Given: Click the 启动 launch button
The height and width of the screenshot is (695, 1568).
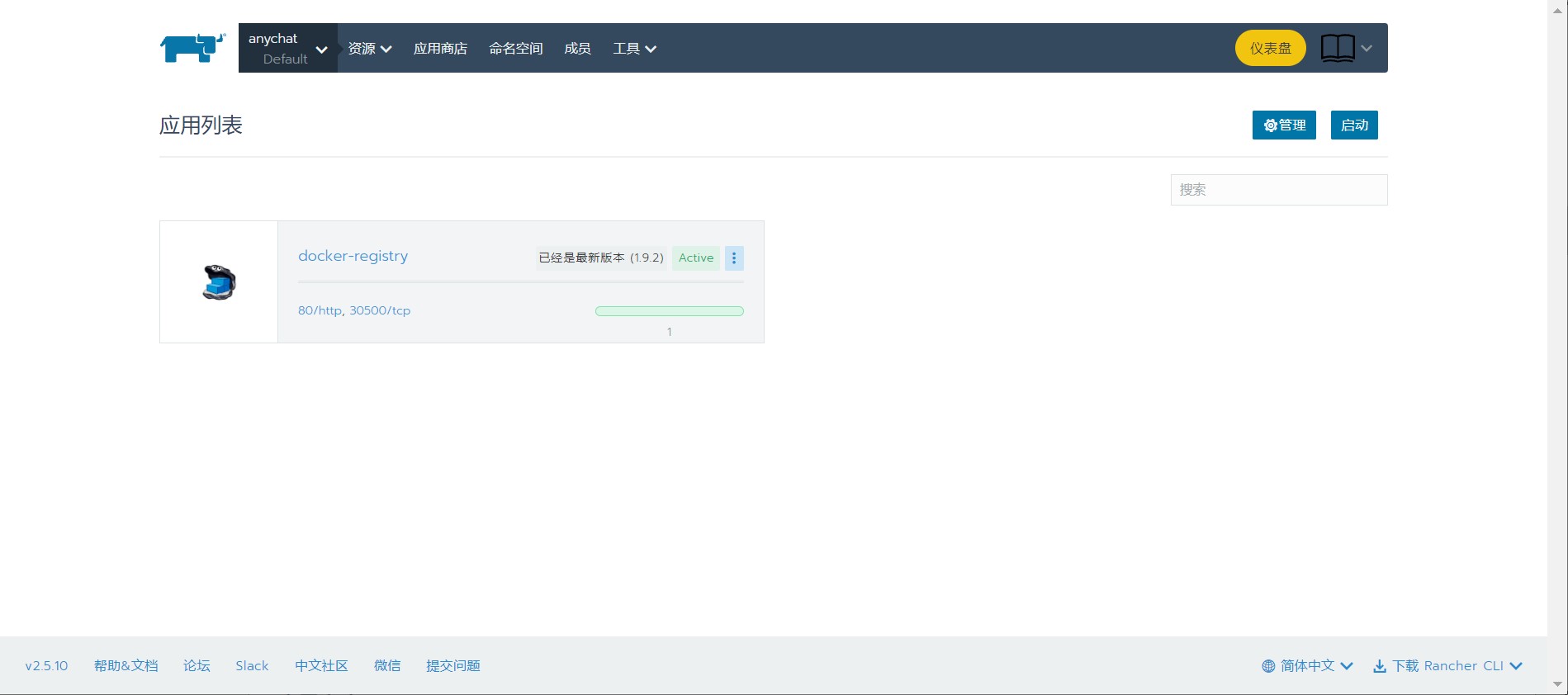Looking at the screenshot, I should (1354, 125).
